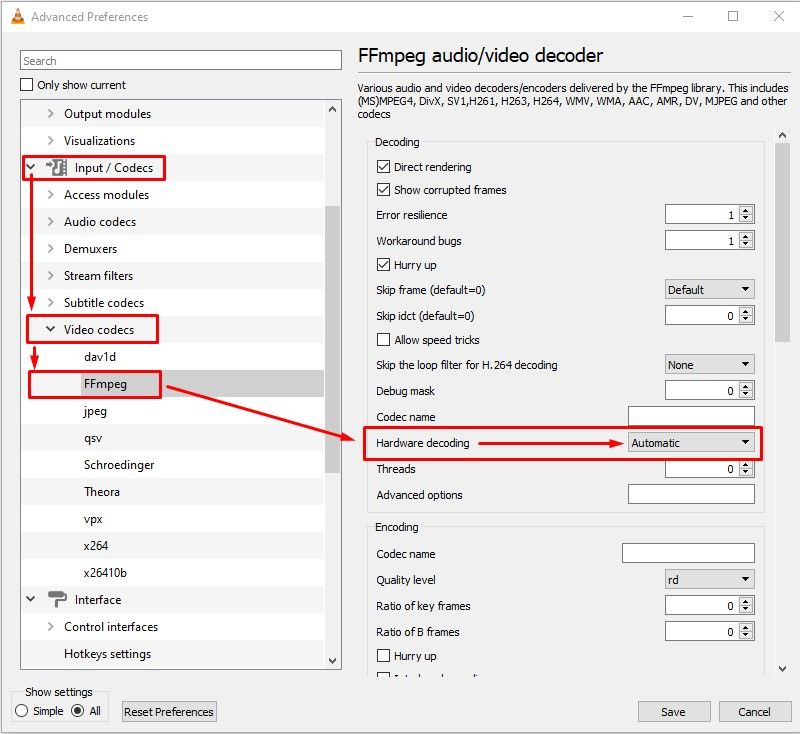Click the VLC cone icon in title bar

[17, 17]
